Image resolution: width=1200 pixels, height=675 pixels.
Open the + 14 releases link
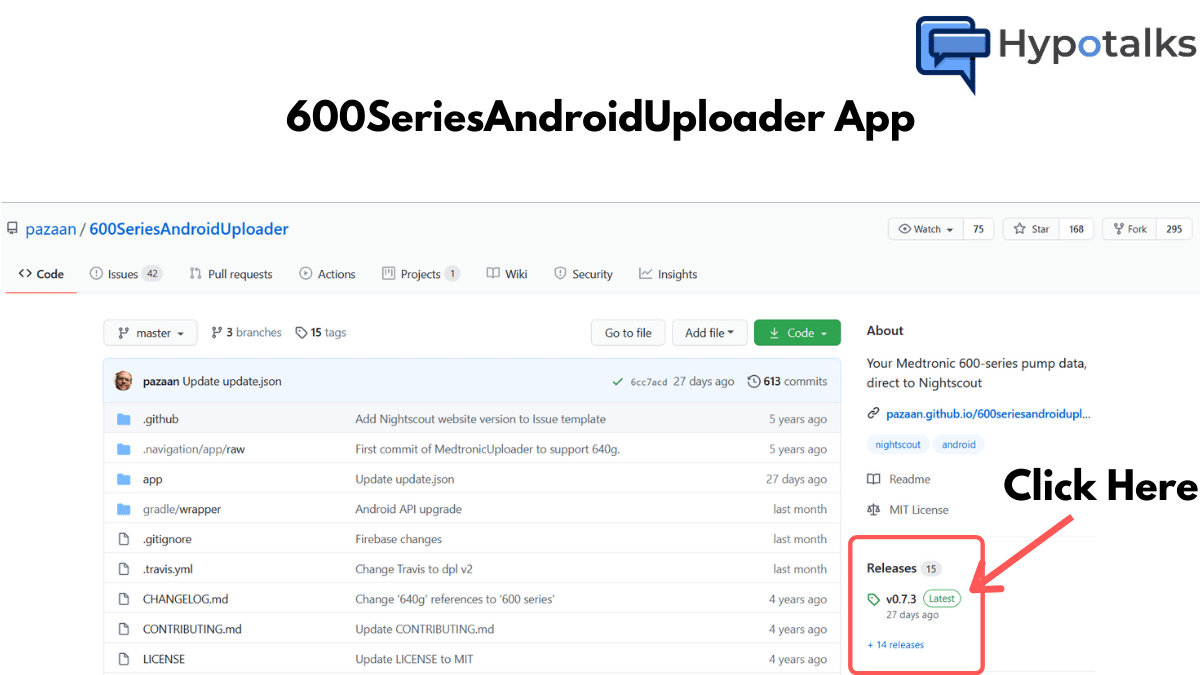click(x=896, y=645)
